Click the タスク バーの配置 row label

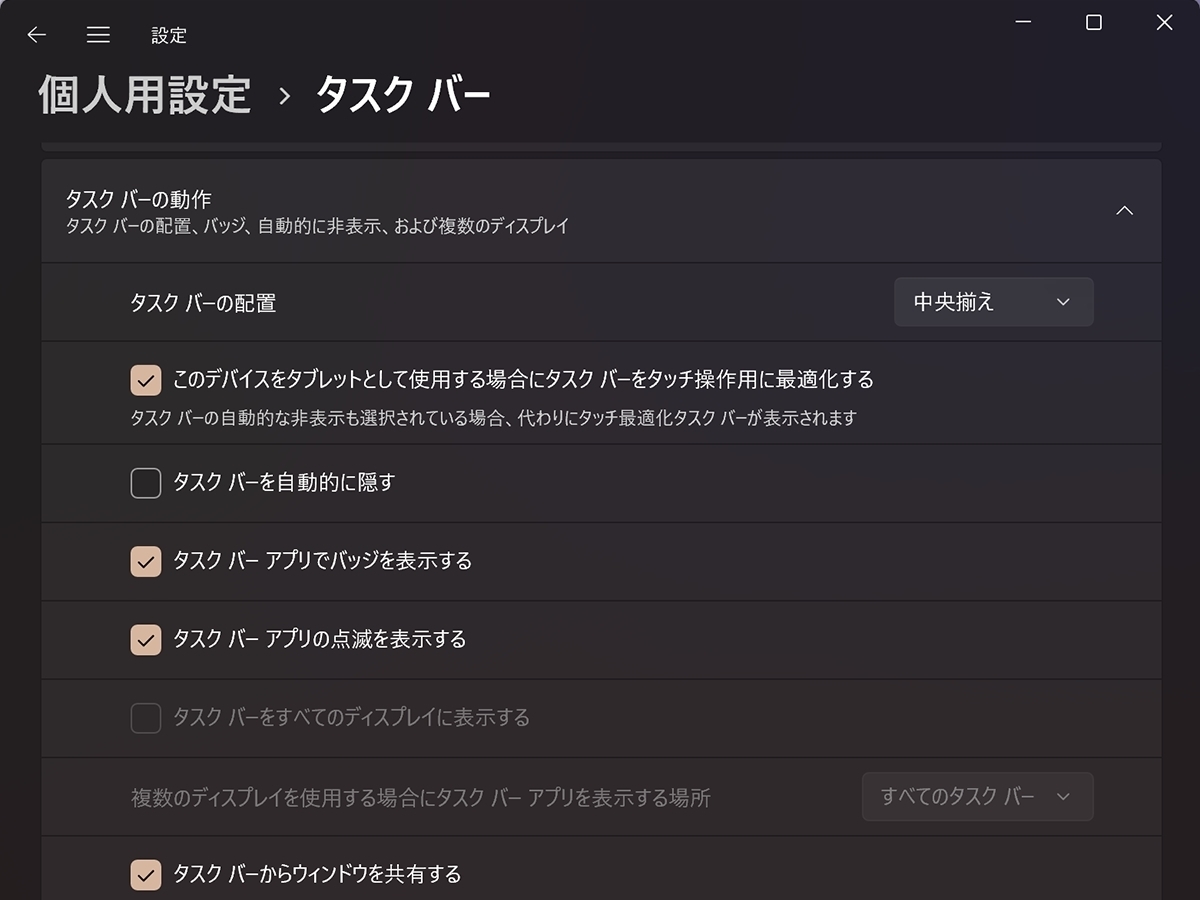(203, 303)
